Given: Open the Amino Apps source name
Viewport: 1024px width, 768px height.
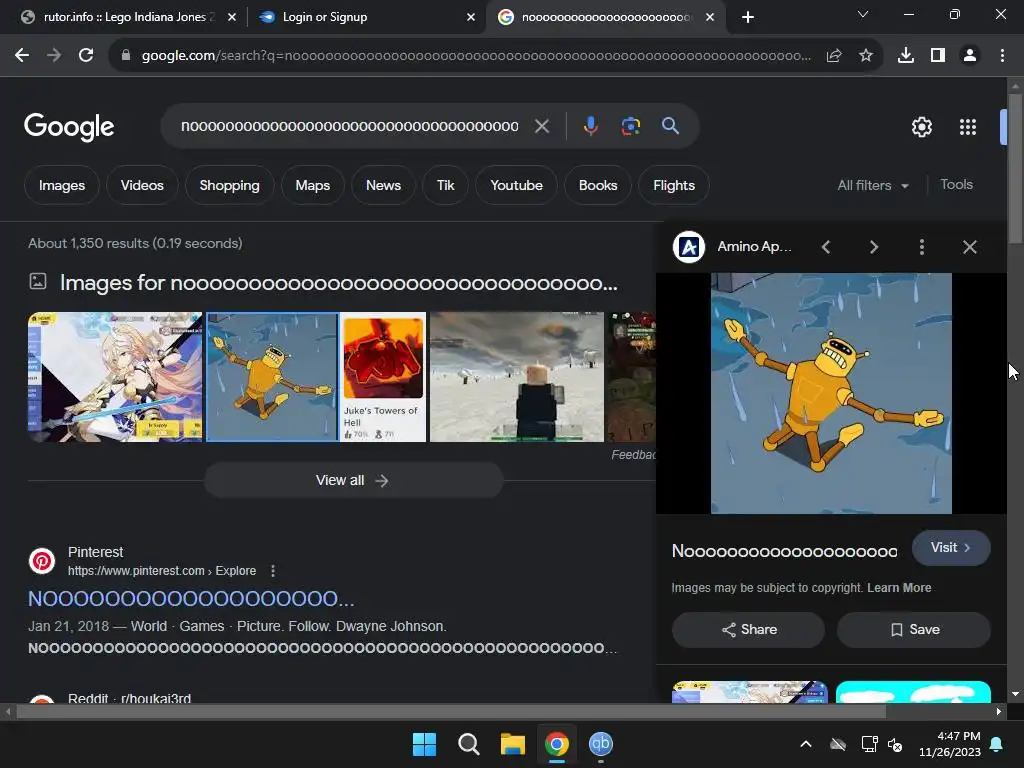Looking at the screenshot, I should click(754, 246).
